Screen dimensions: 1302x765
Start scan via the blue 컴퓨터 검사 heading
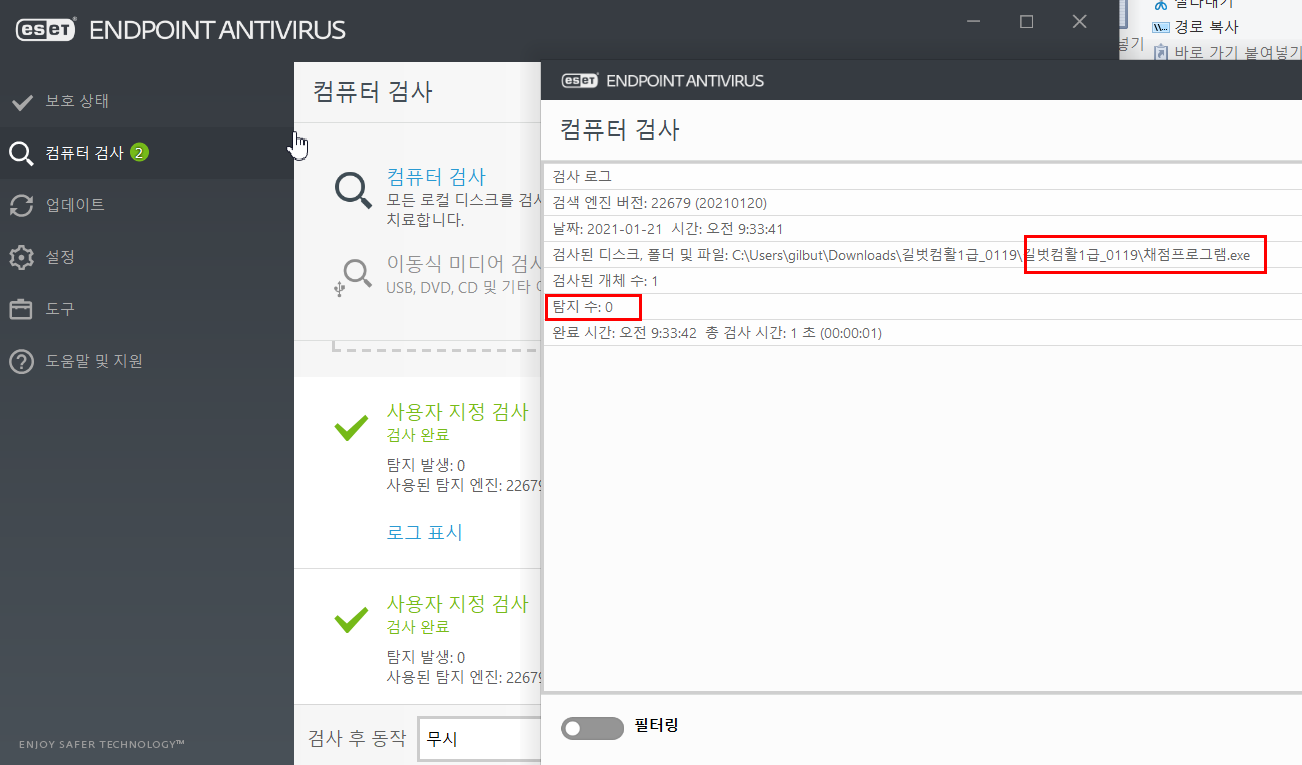pos(436,177)
